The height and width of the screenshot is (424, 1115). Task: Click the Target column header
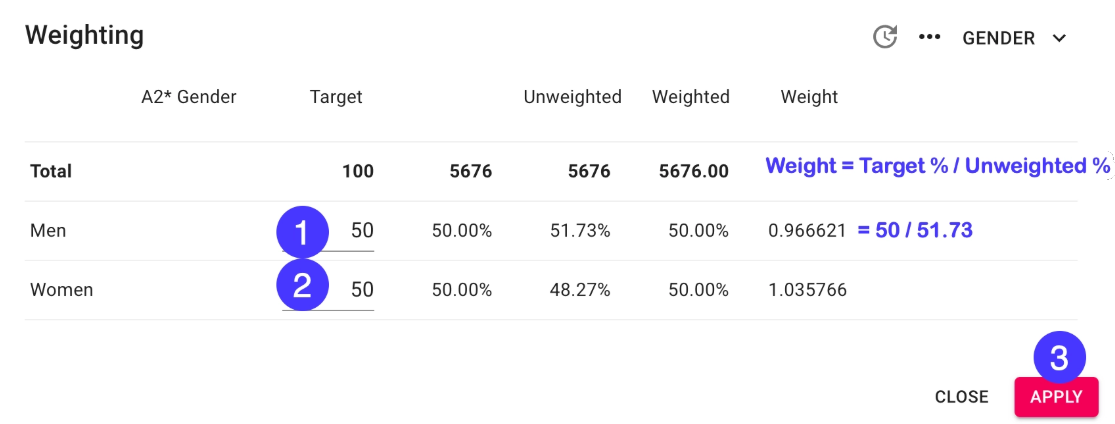[x=336, y=97]
